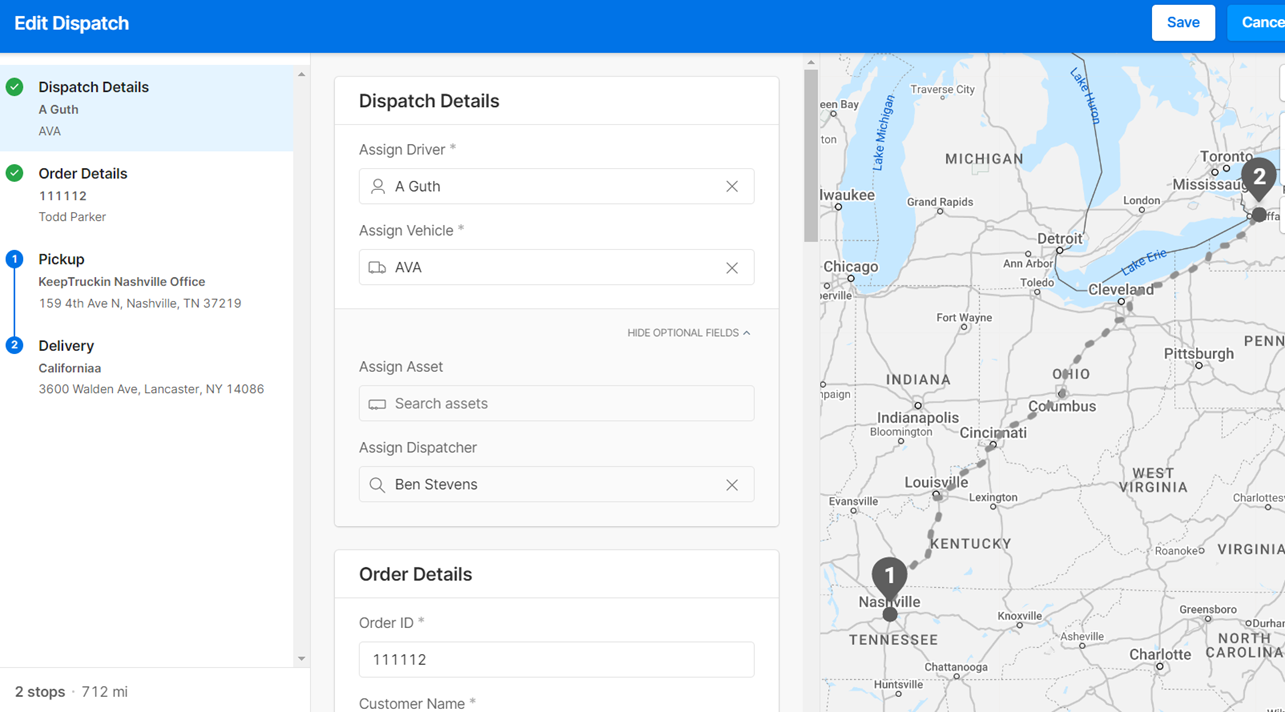This screenshot has width=1285, height=712.
Task: Clear the assigned driver A Guth
Action: (732, 187)
